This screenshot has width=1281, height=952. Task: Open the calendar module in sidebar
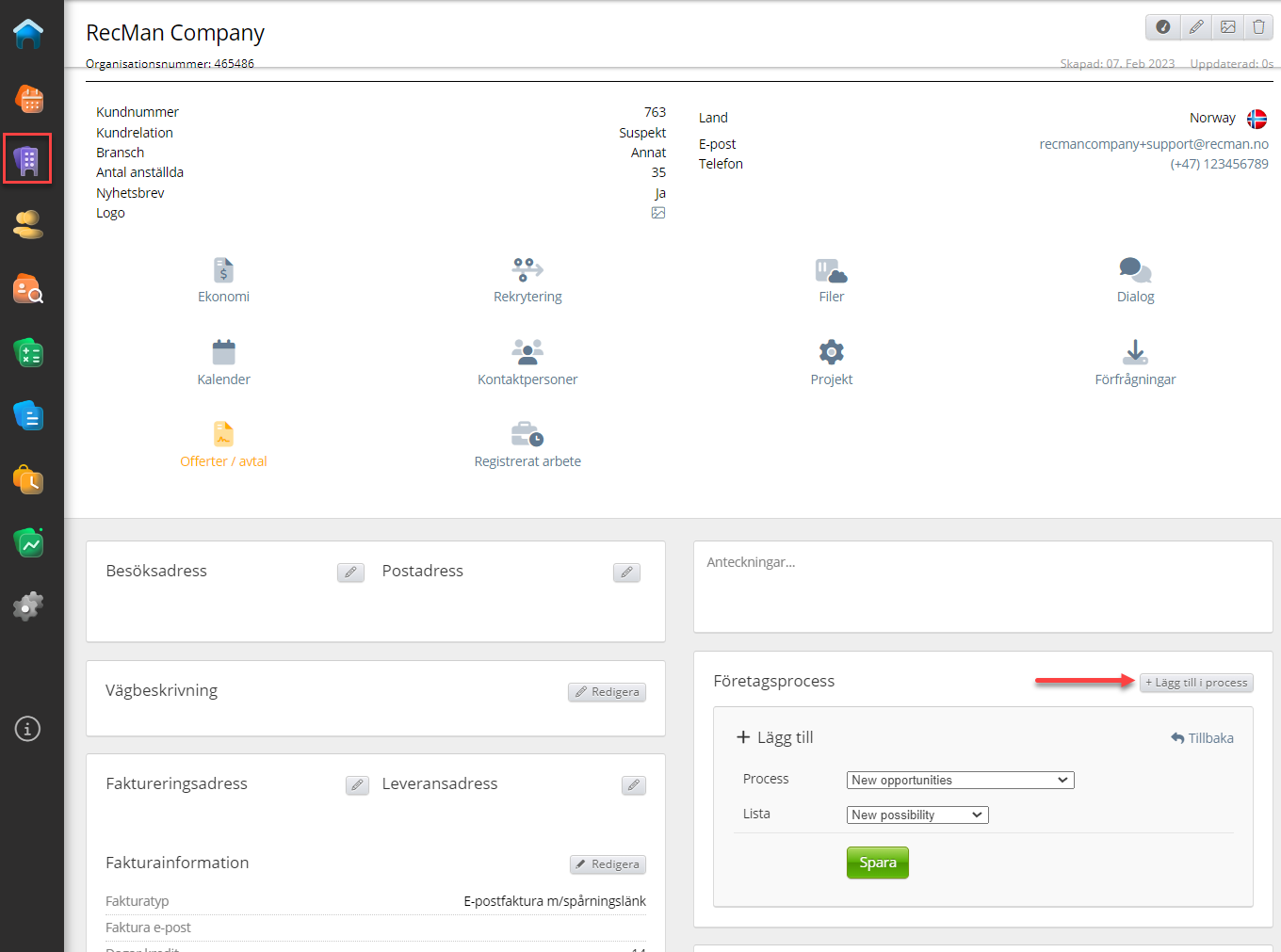point(29,99)
